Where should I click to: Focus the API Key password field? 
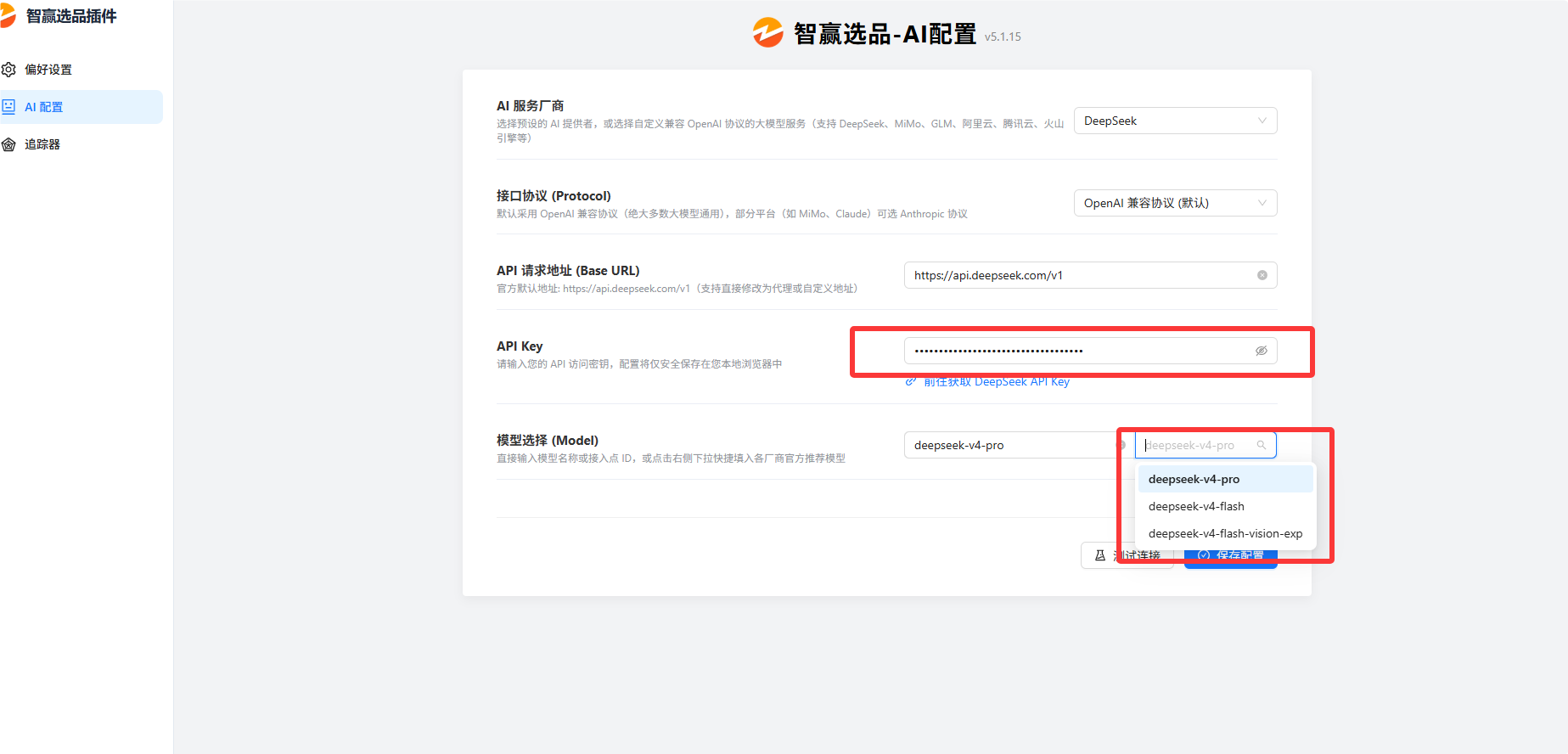click(1090, 351)
